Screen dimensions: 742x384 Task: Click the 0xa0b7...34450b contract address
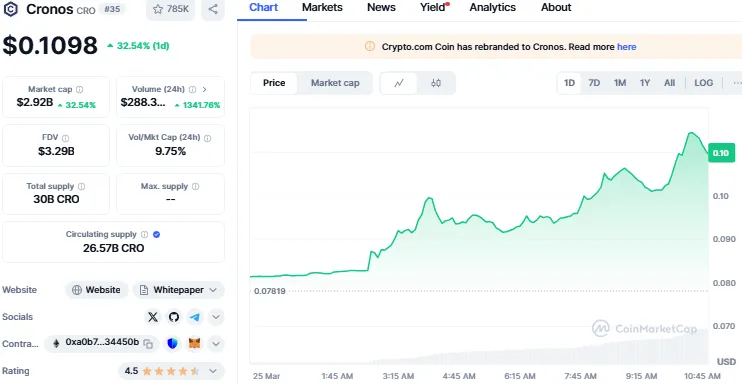102,342
